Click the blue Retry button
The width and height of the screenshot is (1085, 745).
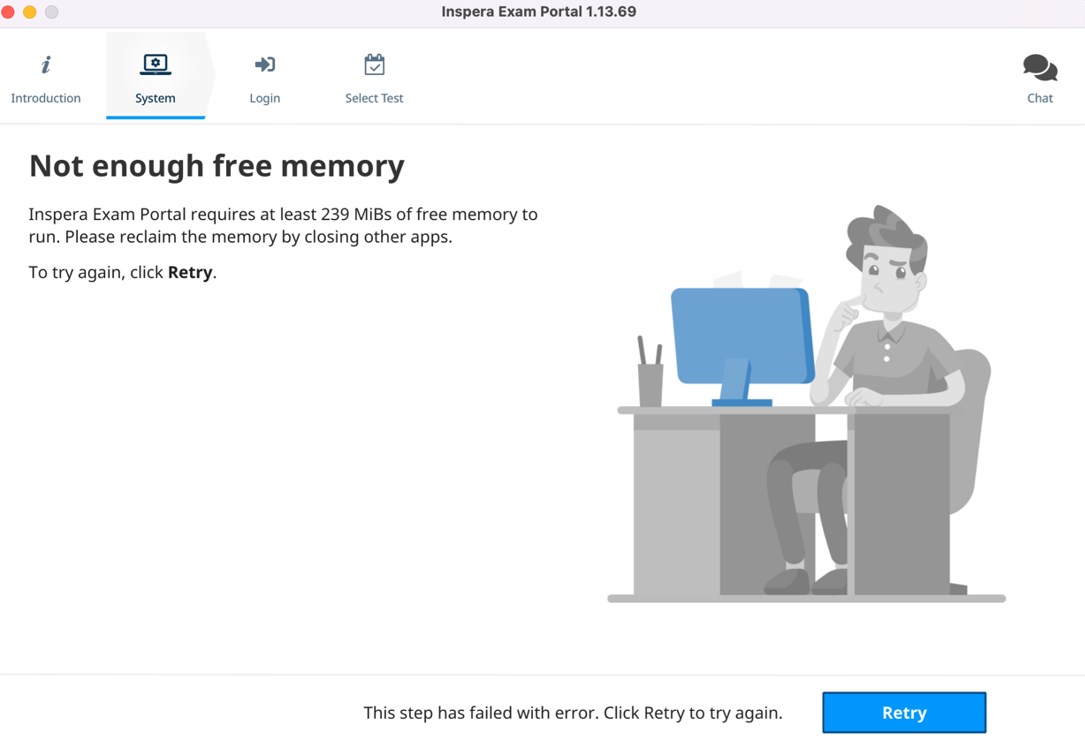[904, 712]
